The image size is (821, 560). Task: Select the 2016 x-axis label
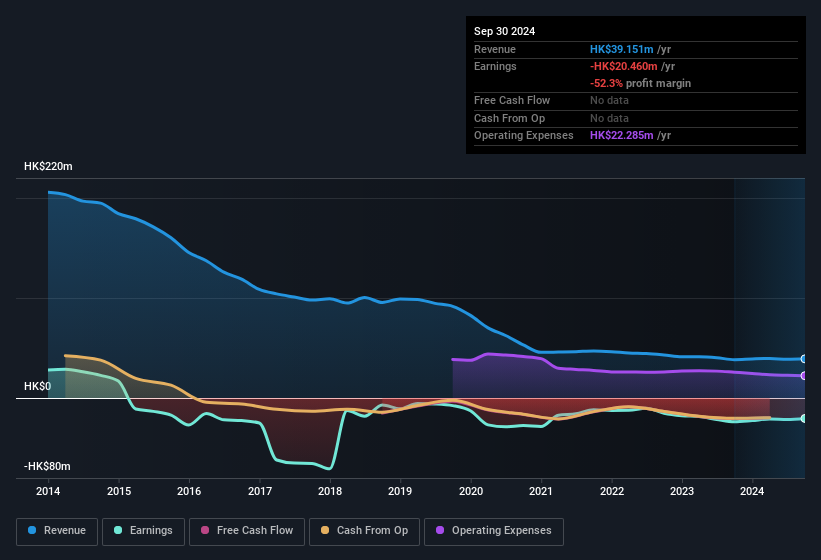click(x=189, y=491)
